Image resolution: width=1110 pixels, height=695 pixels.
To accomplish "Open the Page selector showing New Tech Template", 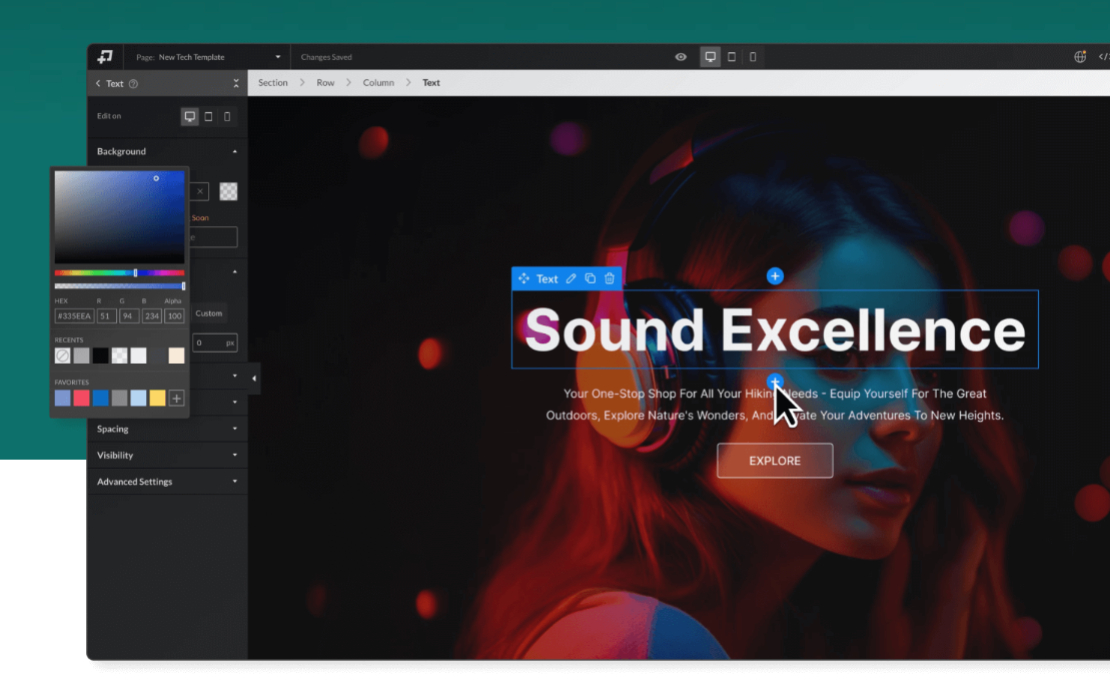I will click(208, 57).
